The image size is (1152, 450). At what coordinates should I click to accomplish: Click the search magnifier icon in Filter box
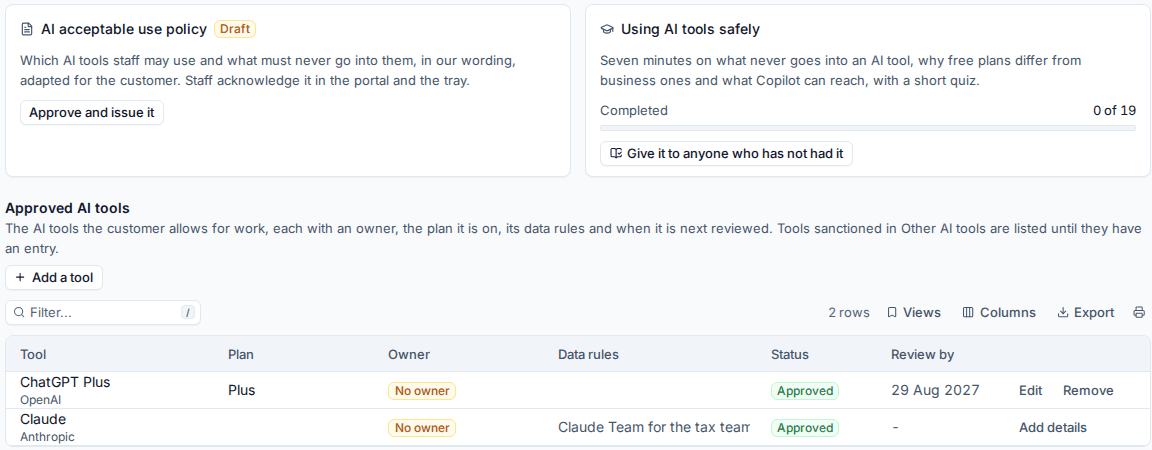[x=19, y=312]
